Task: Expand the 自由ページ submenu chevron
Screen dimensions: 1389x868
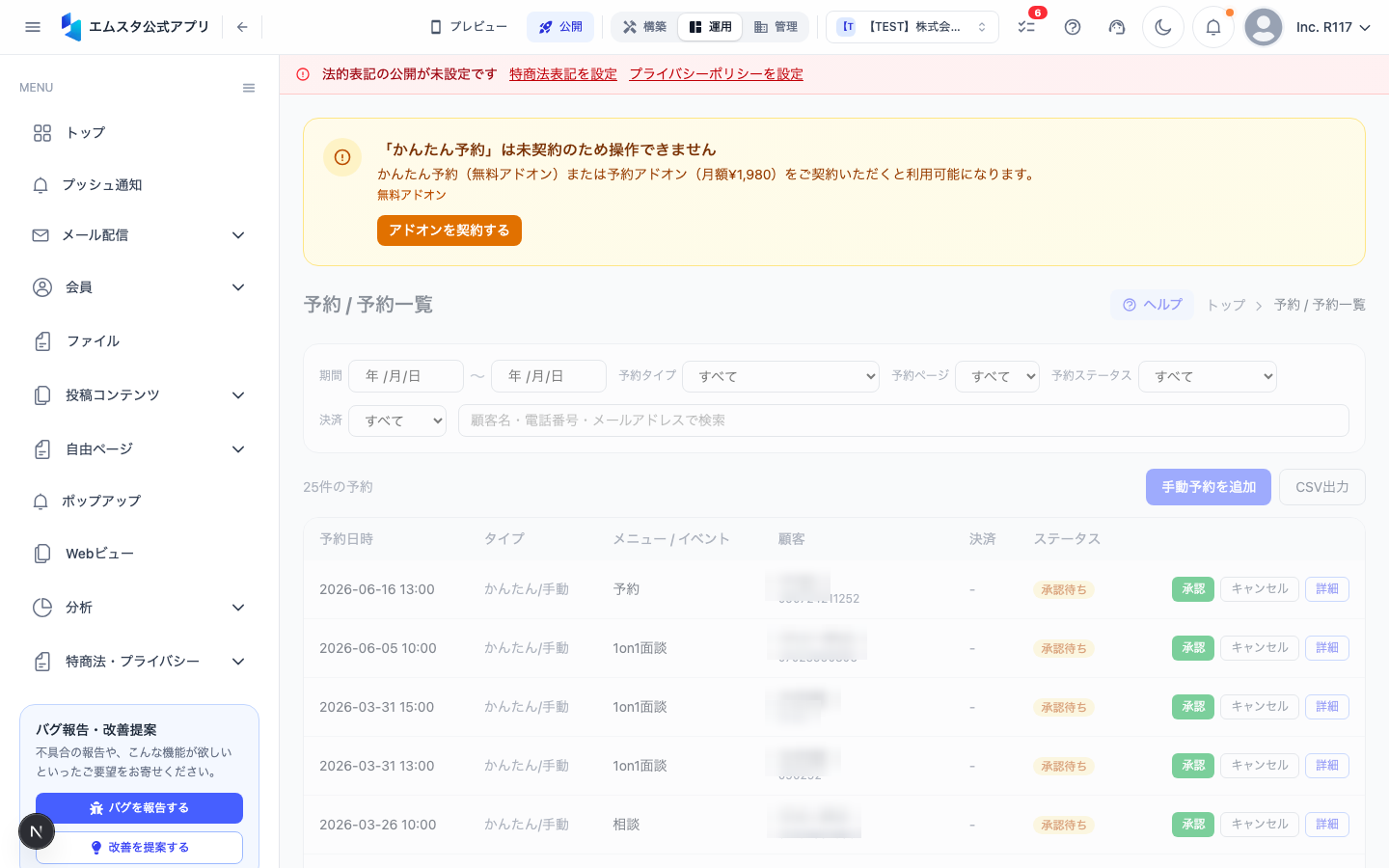Action: [x=238, y=449]
